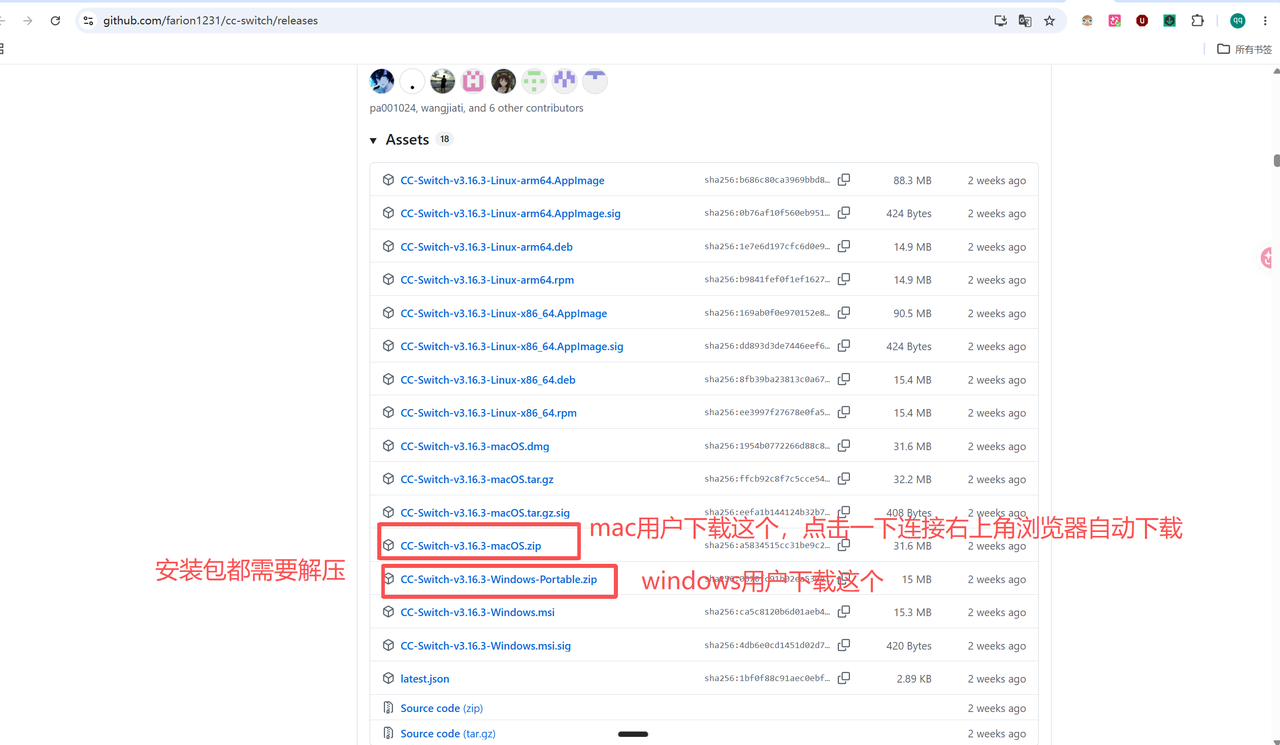Copy sha256 of macOS.dmg

pyautogui.click(x=844, y=446)
